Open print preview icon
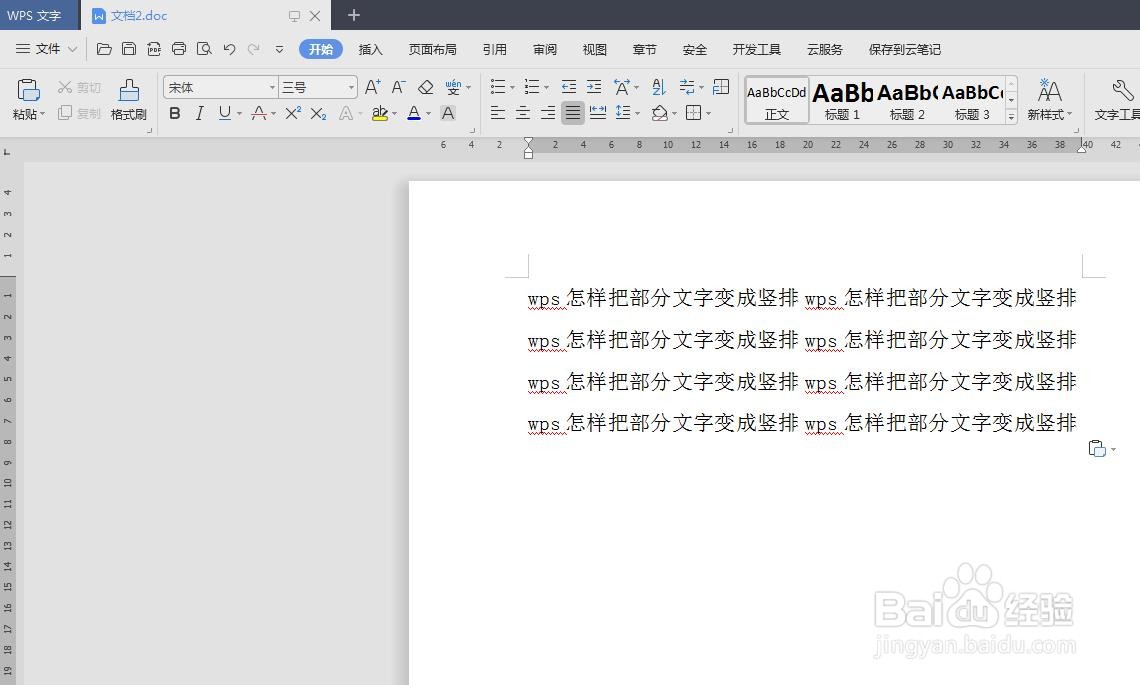The image size is (1140, 685). pyautogui.click(x=204, y=49)
